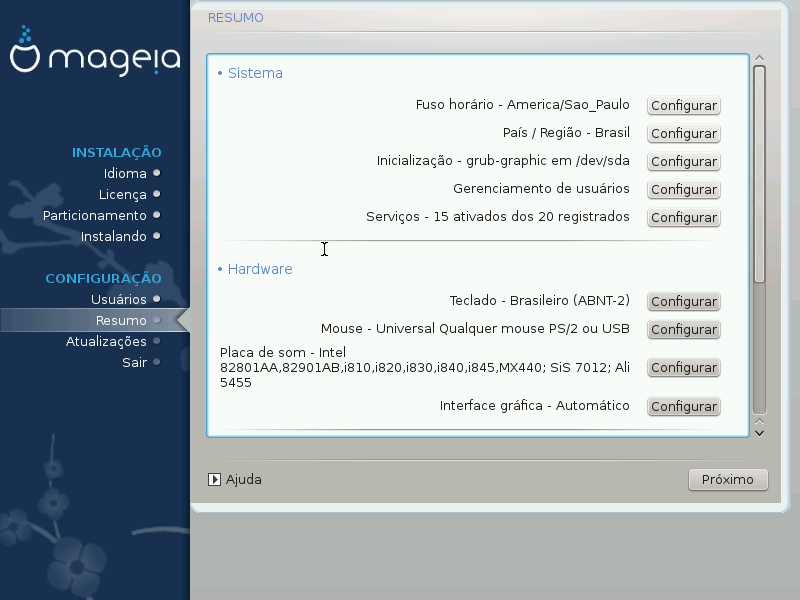800x600 pixels.
Task: Click the status dot beside Licença
Action: (157, 194)
